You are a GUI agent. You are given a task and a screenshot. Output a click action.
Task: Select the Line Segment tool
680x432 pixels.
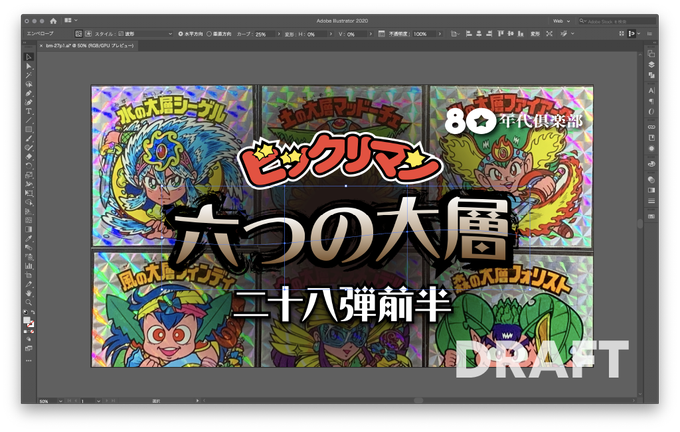29,121
